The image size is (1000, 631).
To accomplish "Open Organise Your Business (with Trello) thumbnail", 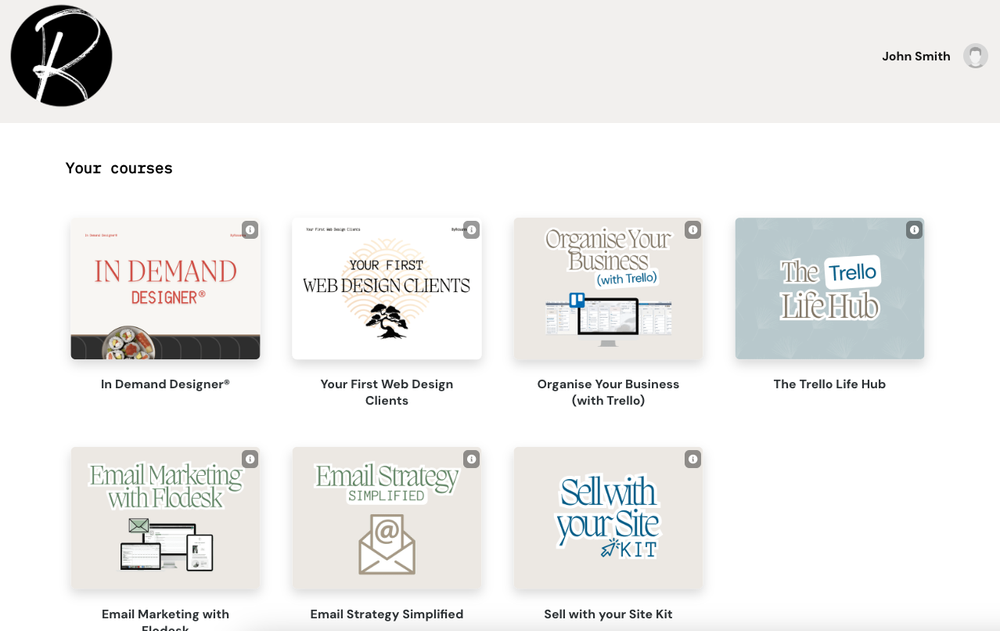I will [x=608, y=288].
